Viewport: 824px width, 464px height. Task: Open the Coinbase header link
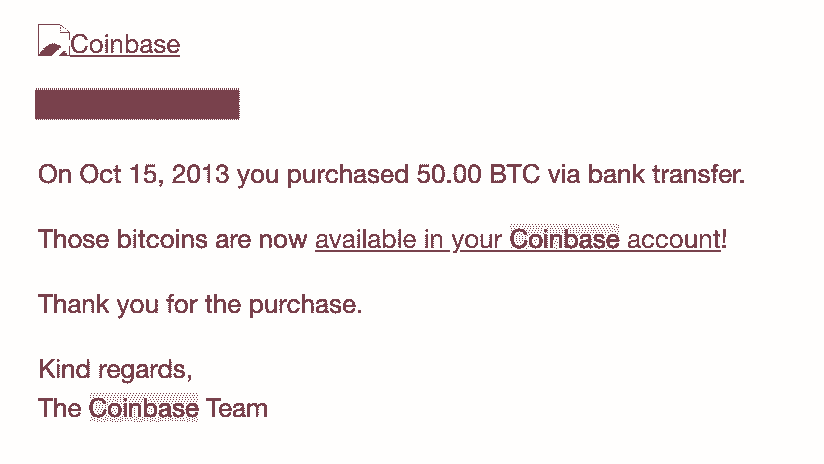[125, 44]
